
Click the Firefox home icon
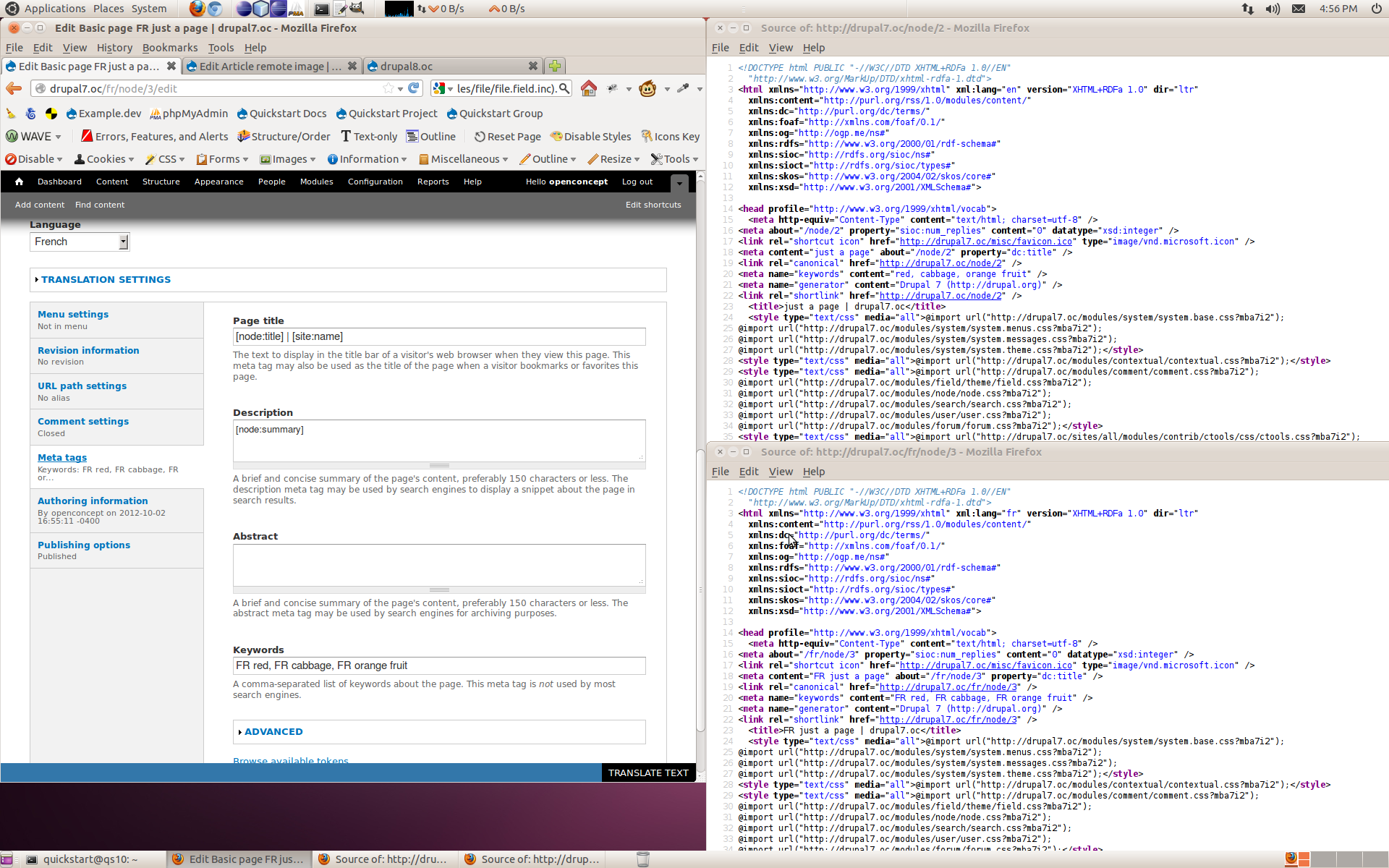[588, 88]
